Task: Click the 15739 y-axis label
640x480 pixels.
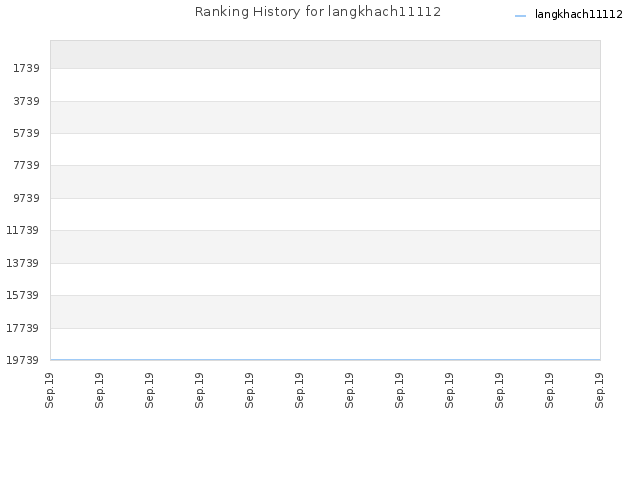Action: (23, 295)
